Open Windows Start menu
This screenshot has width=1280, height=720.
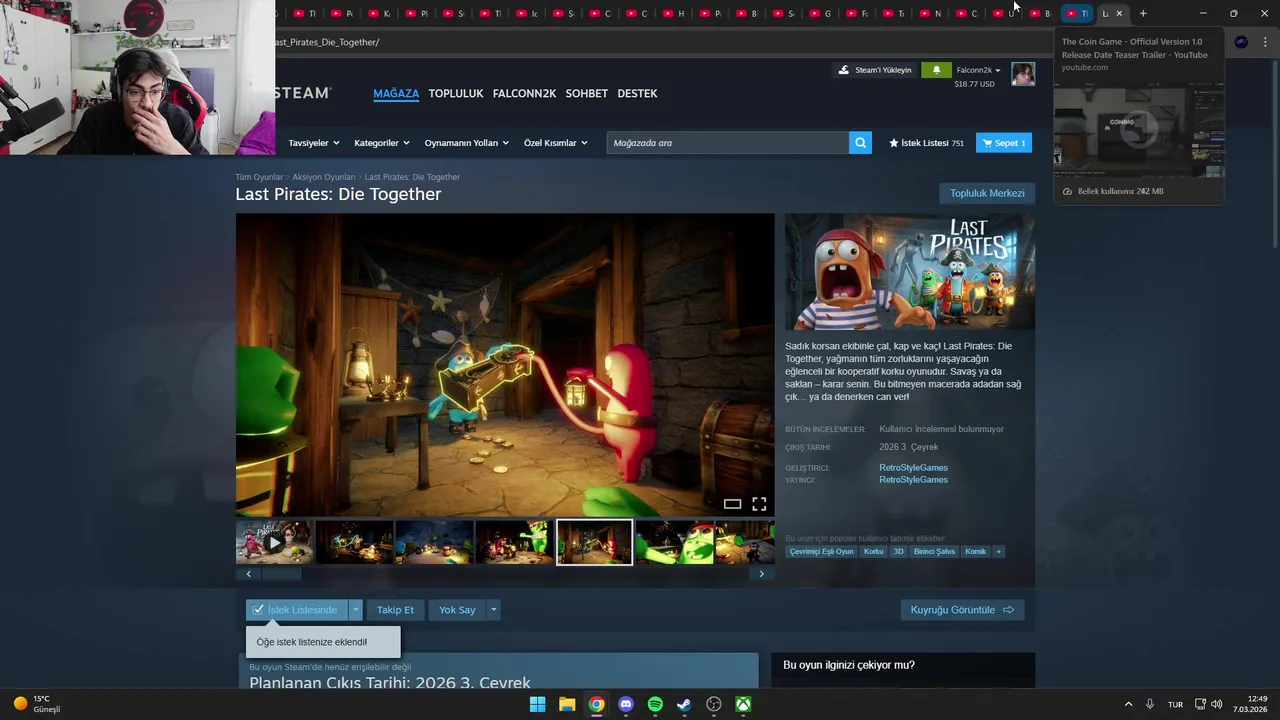(537, 704)
